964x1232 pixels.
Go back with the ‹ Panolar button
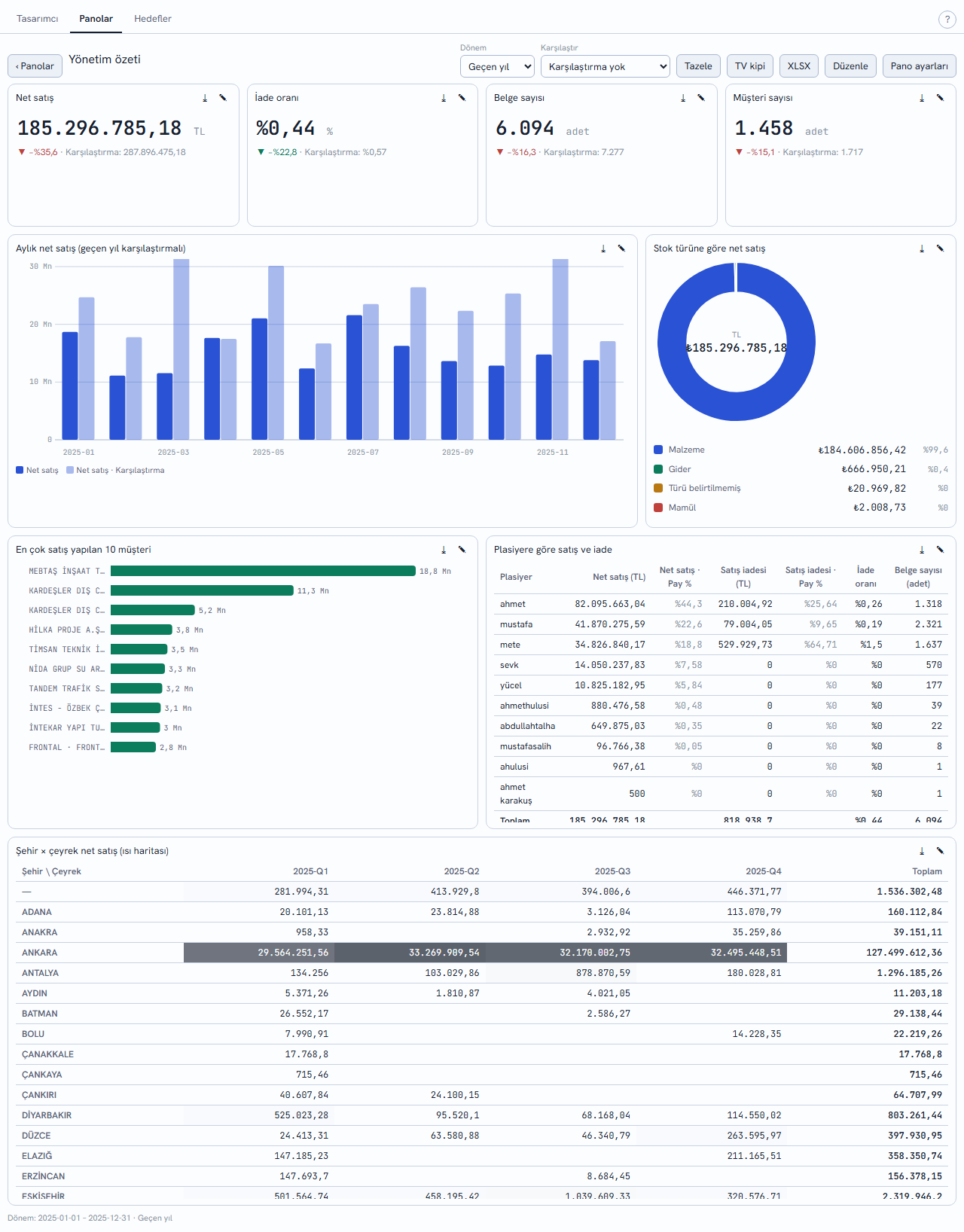tap(35, 66)
